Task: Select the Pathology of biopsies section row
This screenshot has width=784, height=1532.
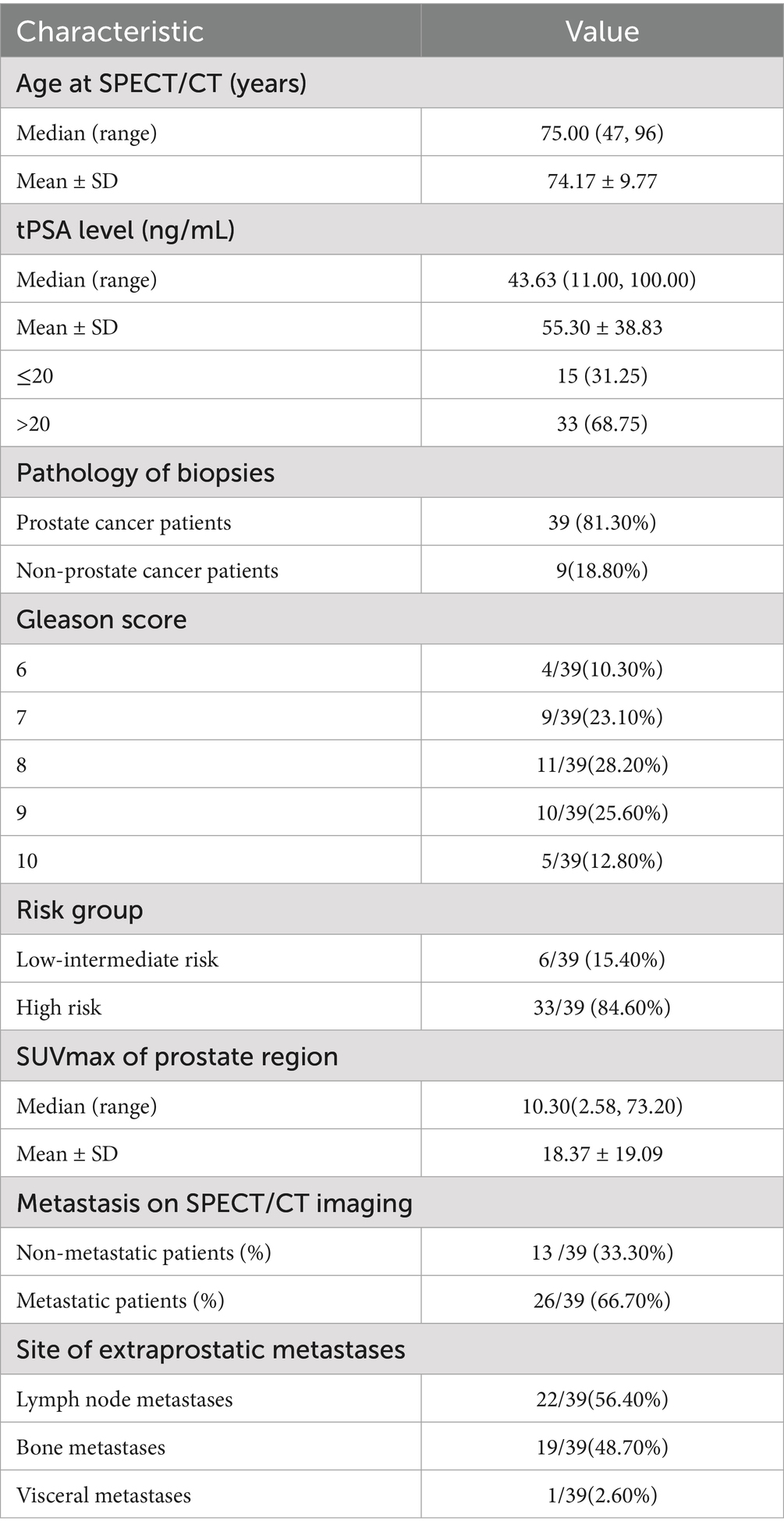Action: tap(145, 473)
